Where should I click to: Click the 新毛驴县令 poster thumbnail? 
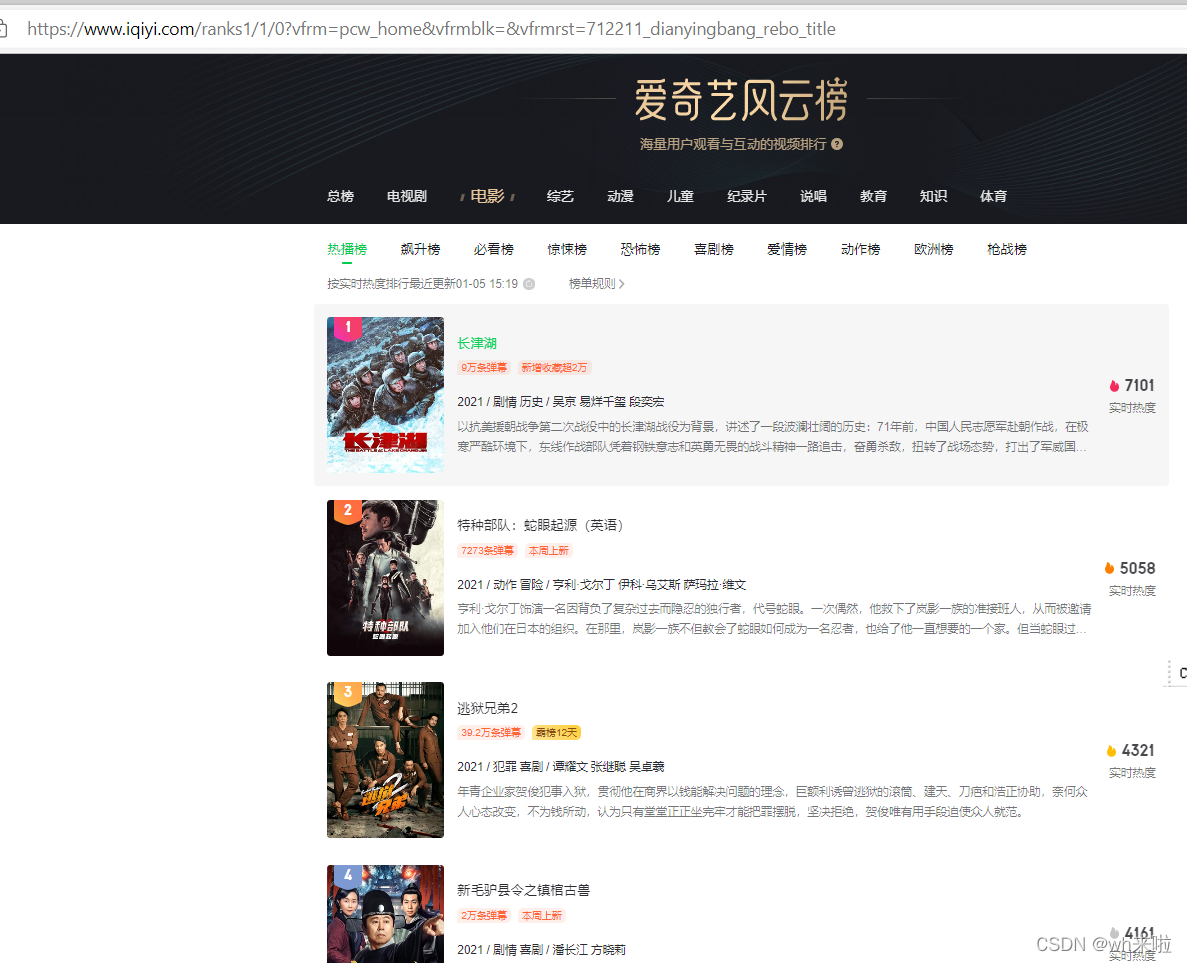coord(385,914)
